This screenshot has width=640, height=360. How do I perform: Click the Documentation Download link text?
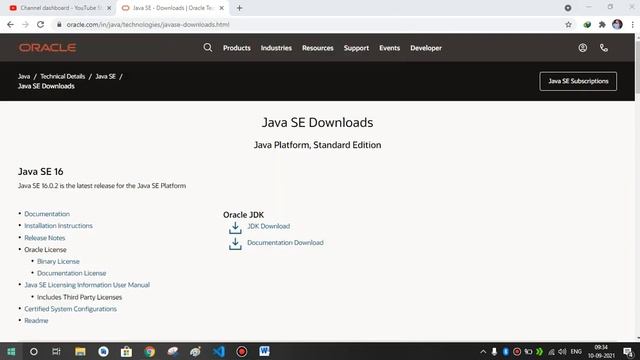pos(285,242)
